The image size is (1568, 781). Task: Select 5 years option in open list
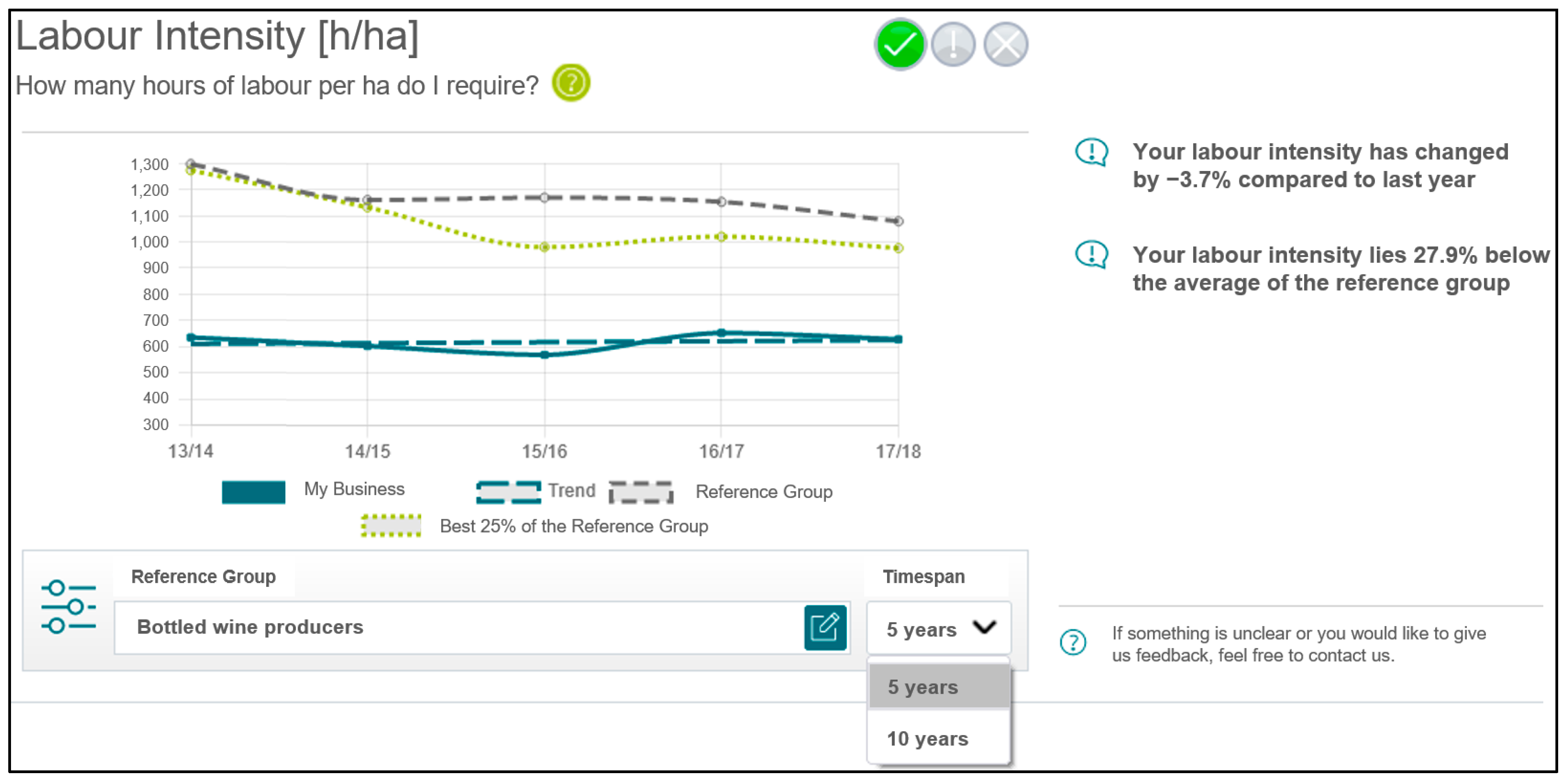coord(923,687)
